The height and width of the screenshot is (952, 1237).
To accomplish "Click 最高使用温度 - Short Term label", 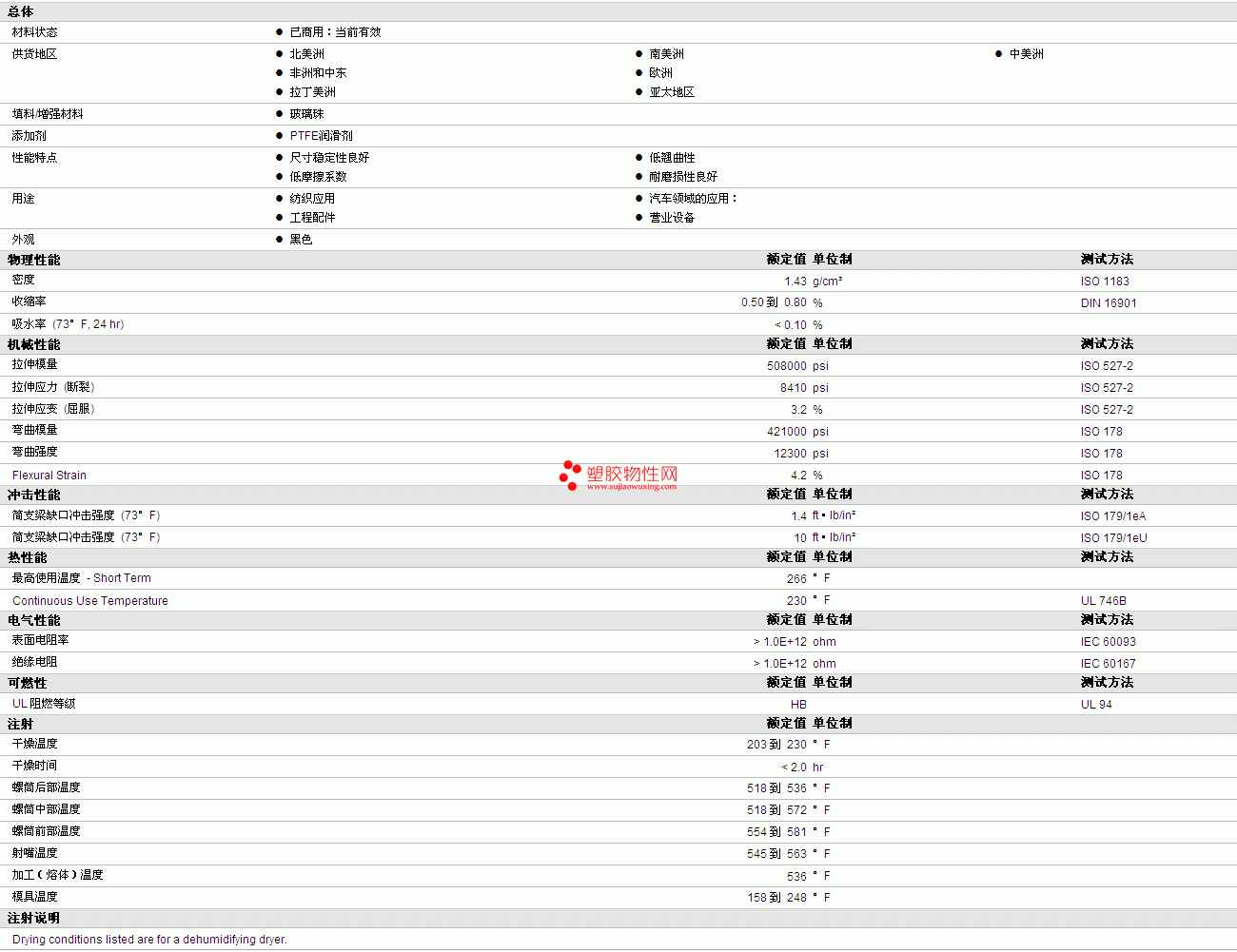I will 81,578.
